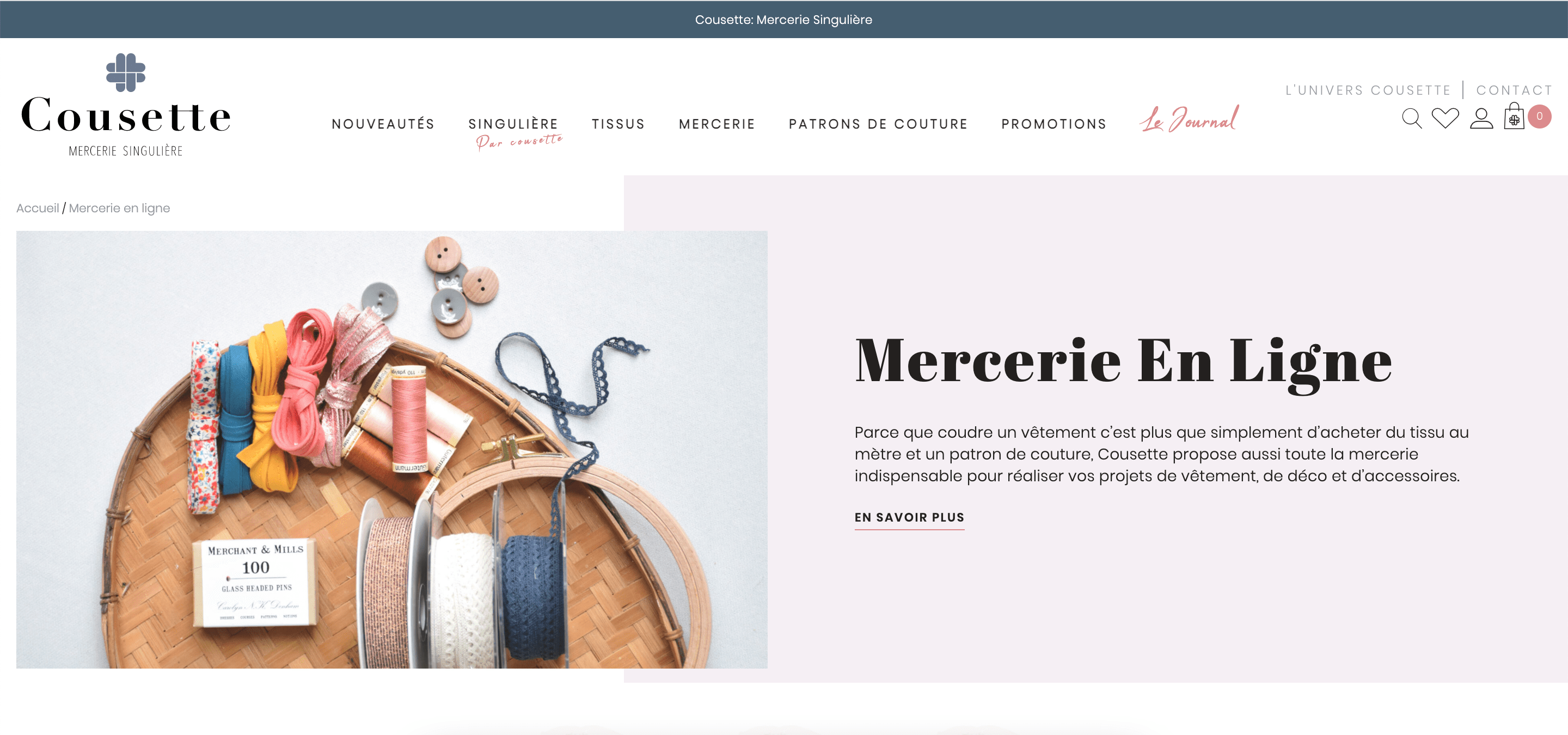1568x735 pixels.
Task: Click the pink cart count badge
Action: 1539,116
